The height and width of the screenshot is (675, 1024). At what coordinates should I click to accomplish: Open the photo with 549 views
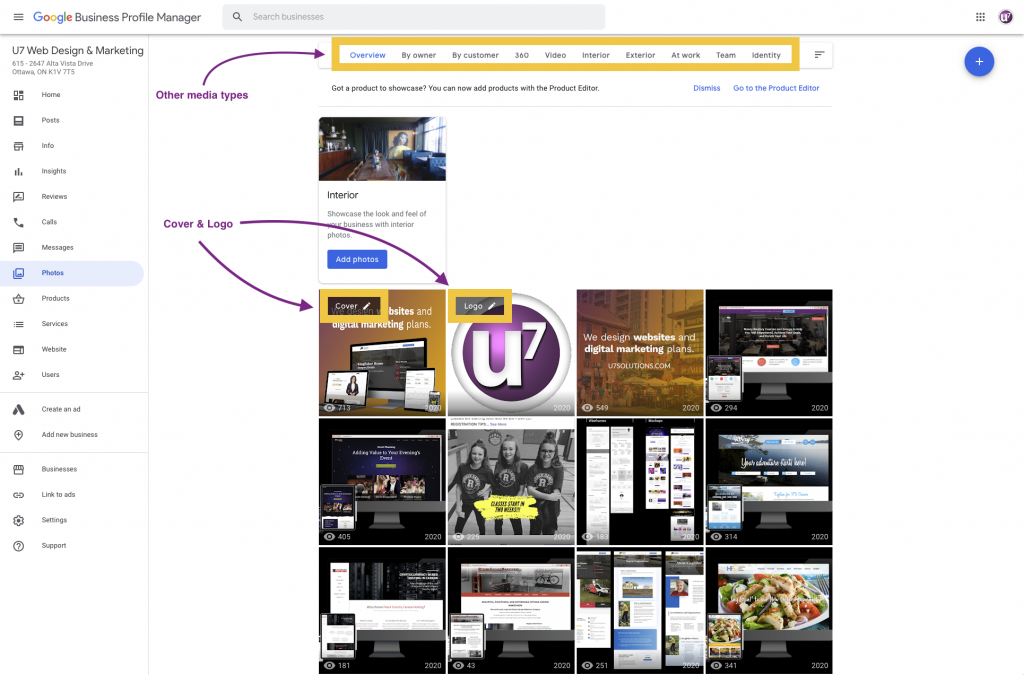point(640,353)
